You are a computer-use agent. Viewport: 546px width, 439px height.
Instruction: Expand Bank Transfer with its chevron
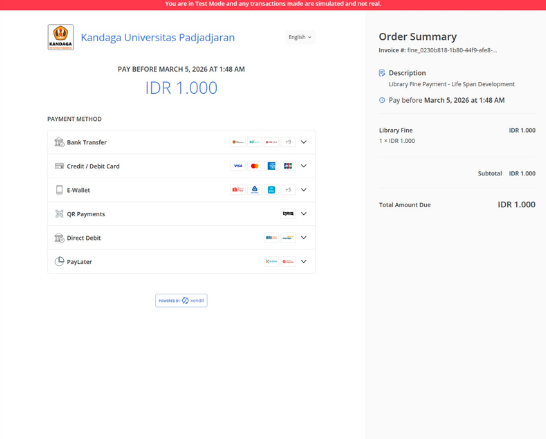coord(304,142)
